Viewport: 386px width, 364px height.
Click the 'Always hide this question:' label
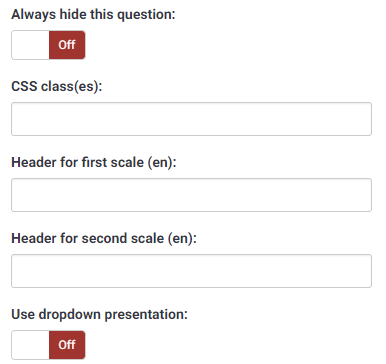click(93, 15)
